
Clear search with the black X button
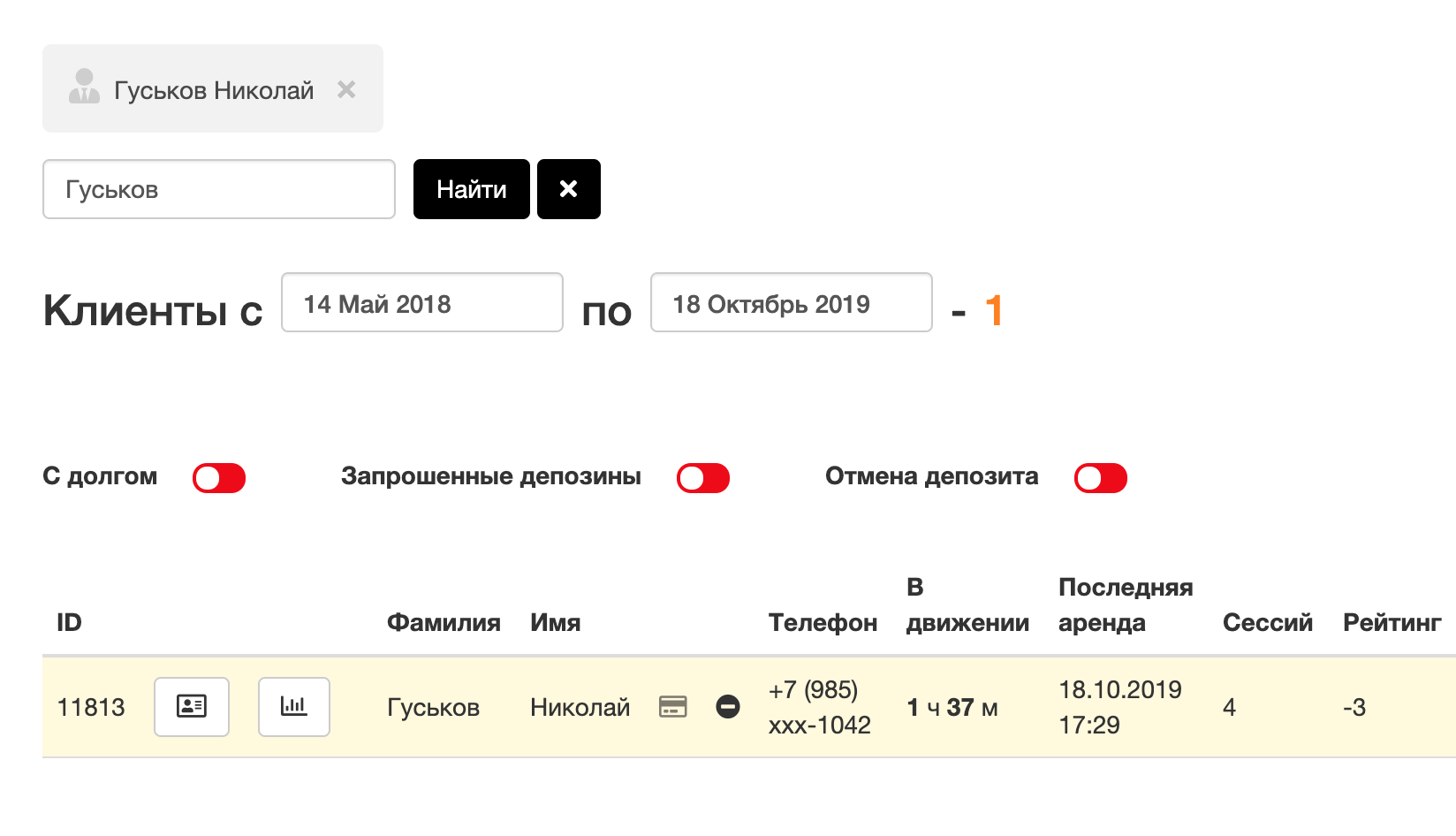[x=569, y=189]
